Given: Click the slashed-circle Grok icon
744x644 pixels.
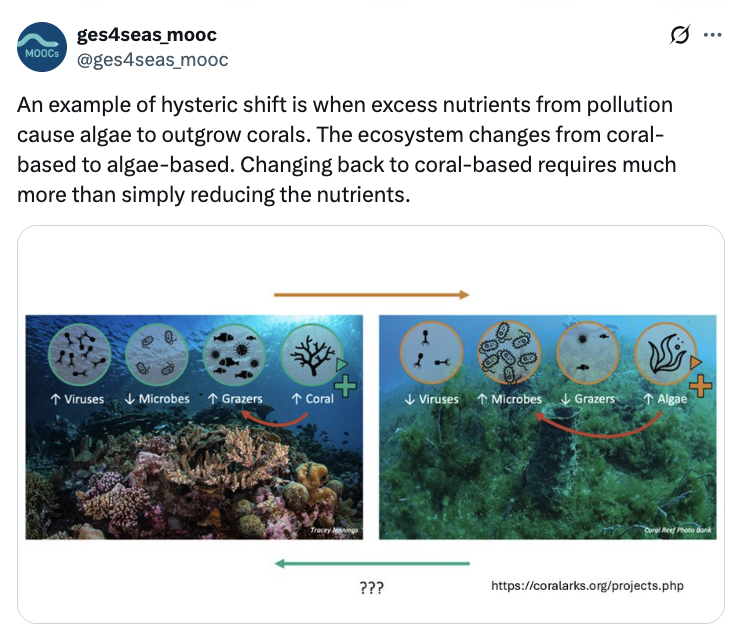Looking at the screenshot, I should 679,35.
